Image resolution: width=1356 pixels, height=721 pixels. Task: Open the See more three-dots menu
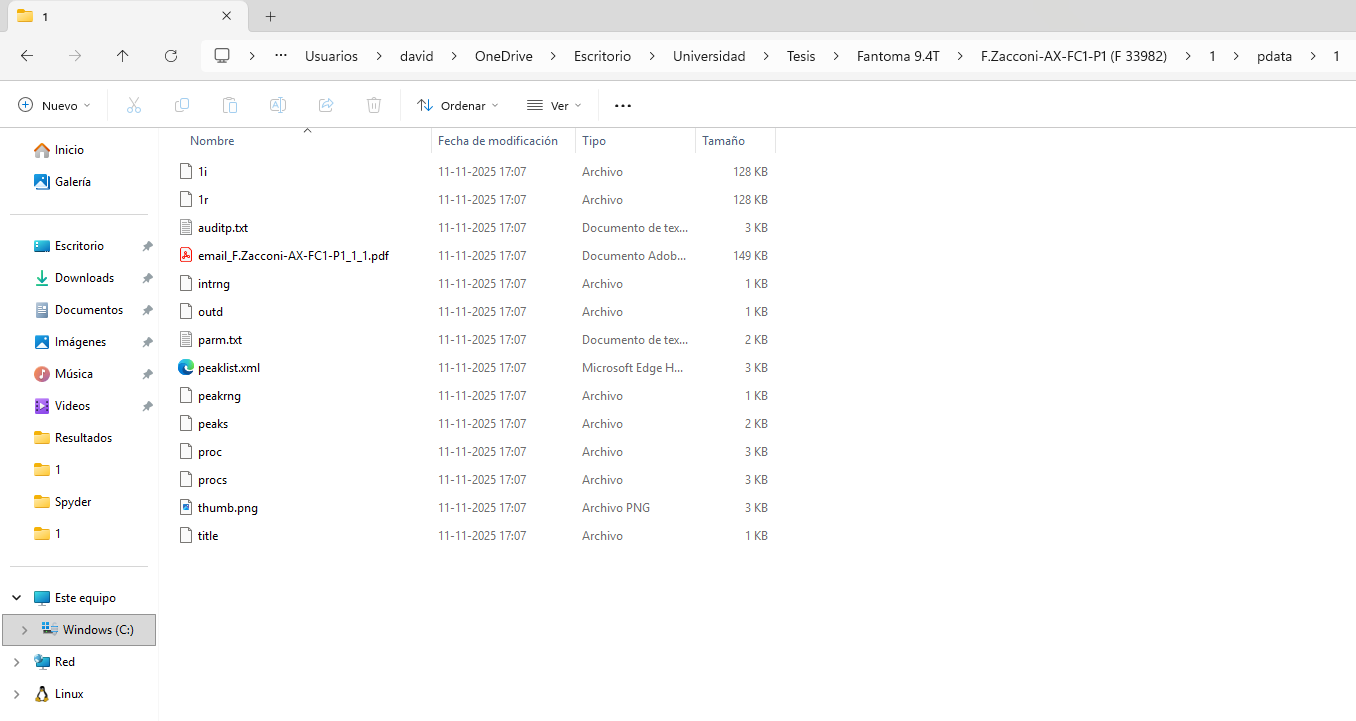click(x=623, y=105)
